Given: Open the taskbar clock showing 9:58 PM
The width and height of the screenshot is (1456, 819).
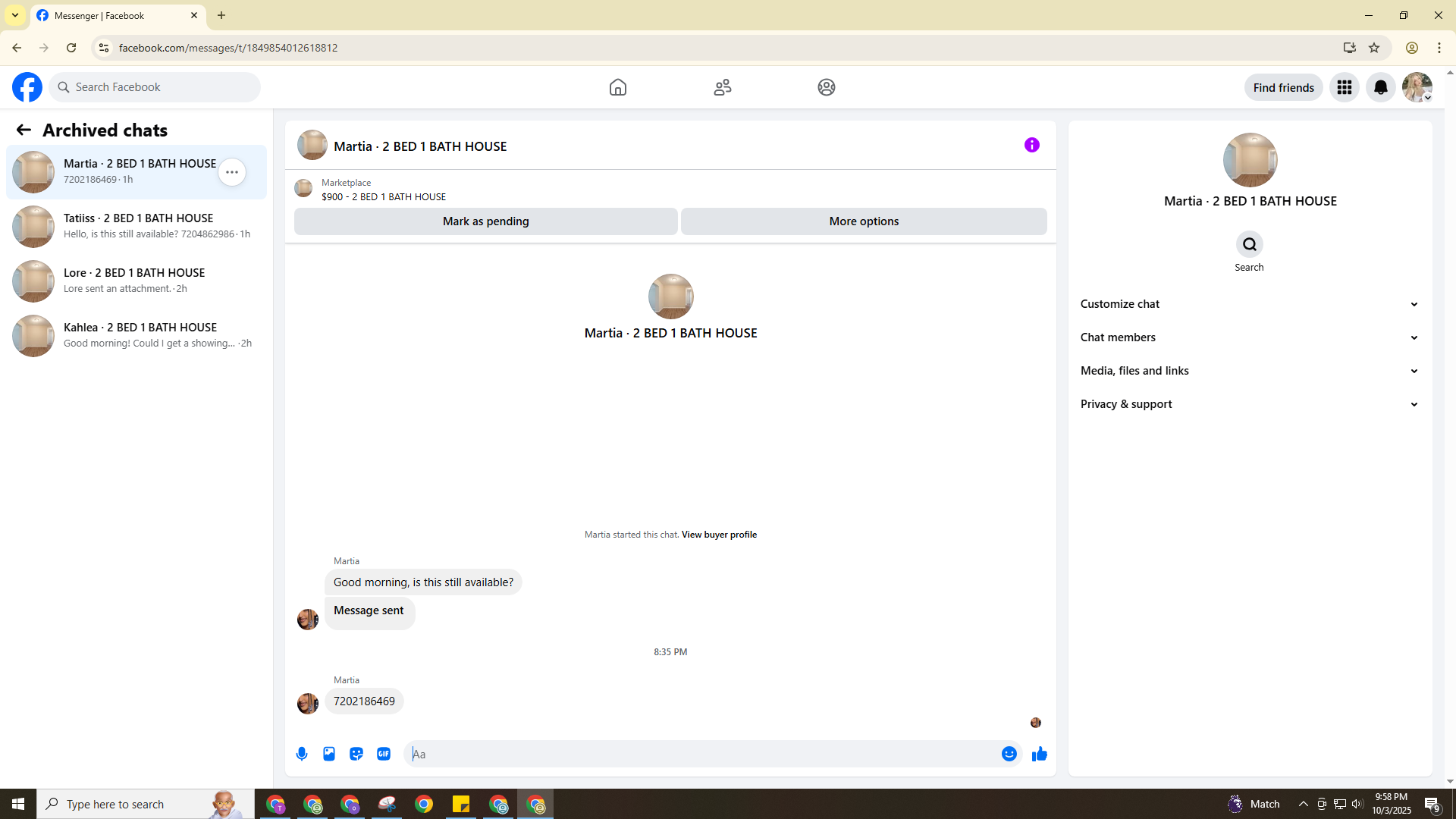Looking at the screenshot, I should click(x=1392, y=804).
